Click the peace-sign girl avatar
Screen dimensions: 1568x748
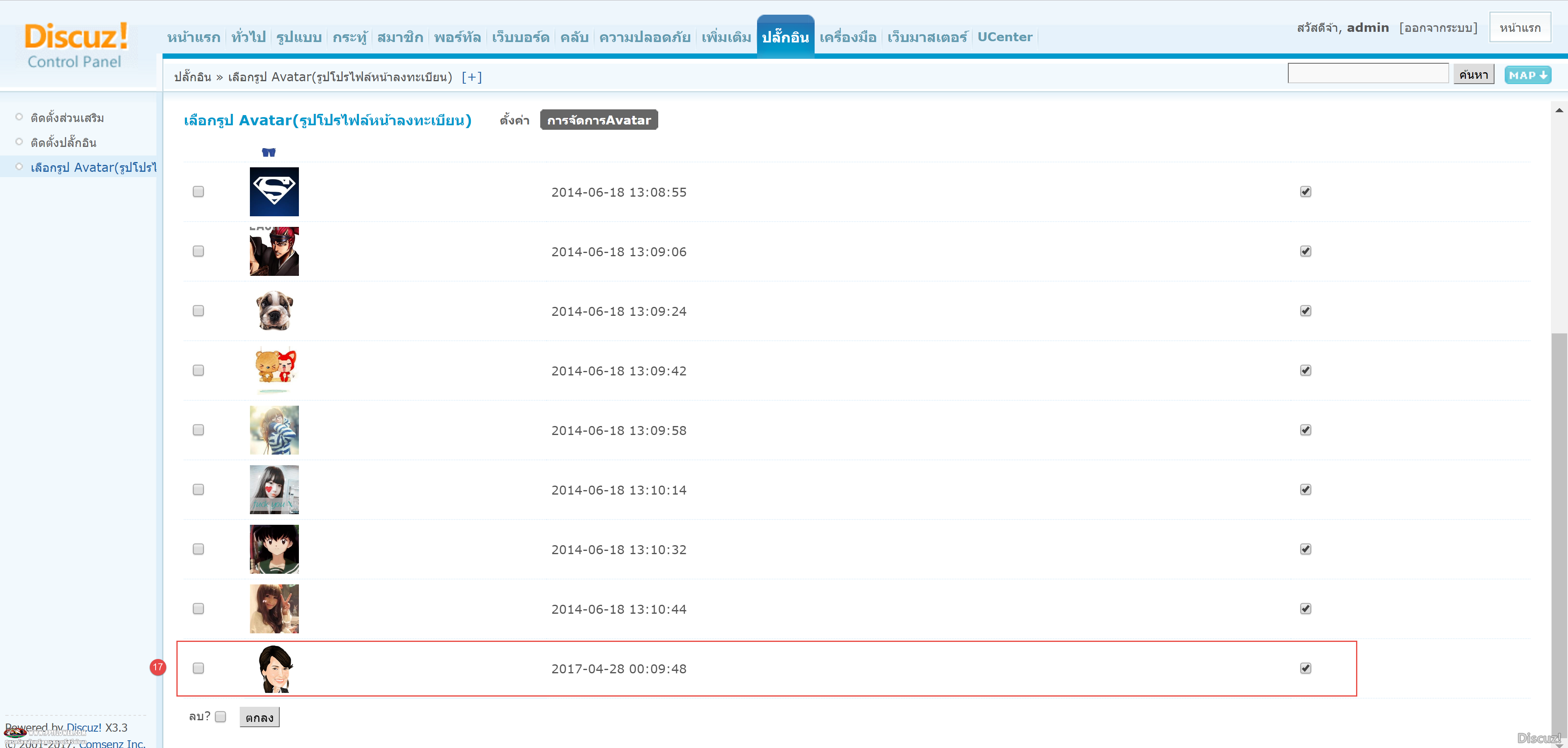274,609
